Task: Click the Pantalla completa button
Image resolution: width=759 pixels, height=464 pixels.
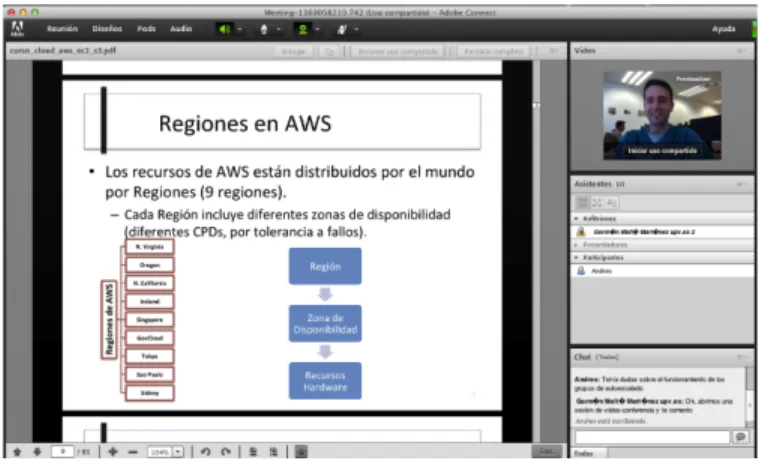Action: click(494, 51)
